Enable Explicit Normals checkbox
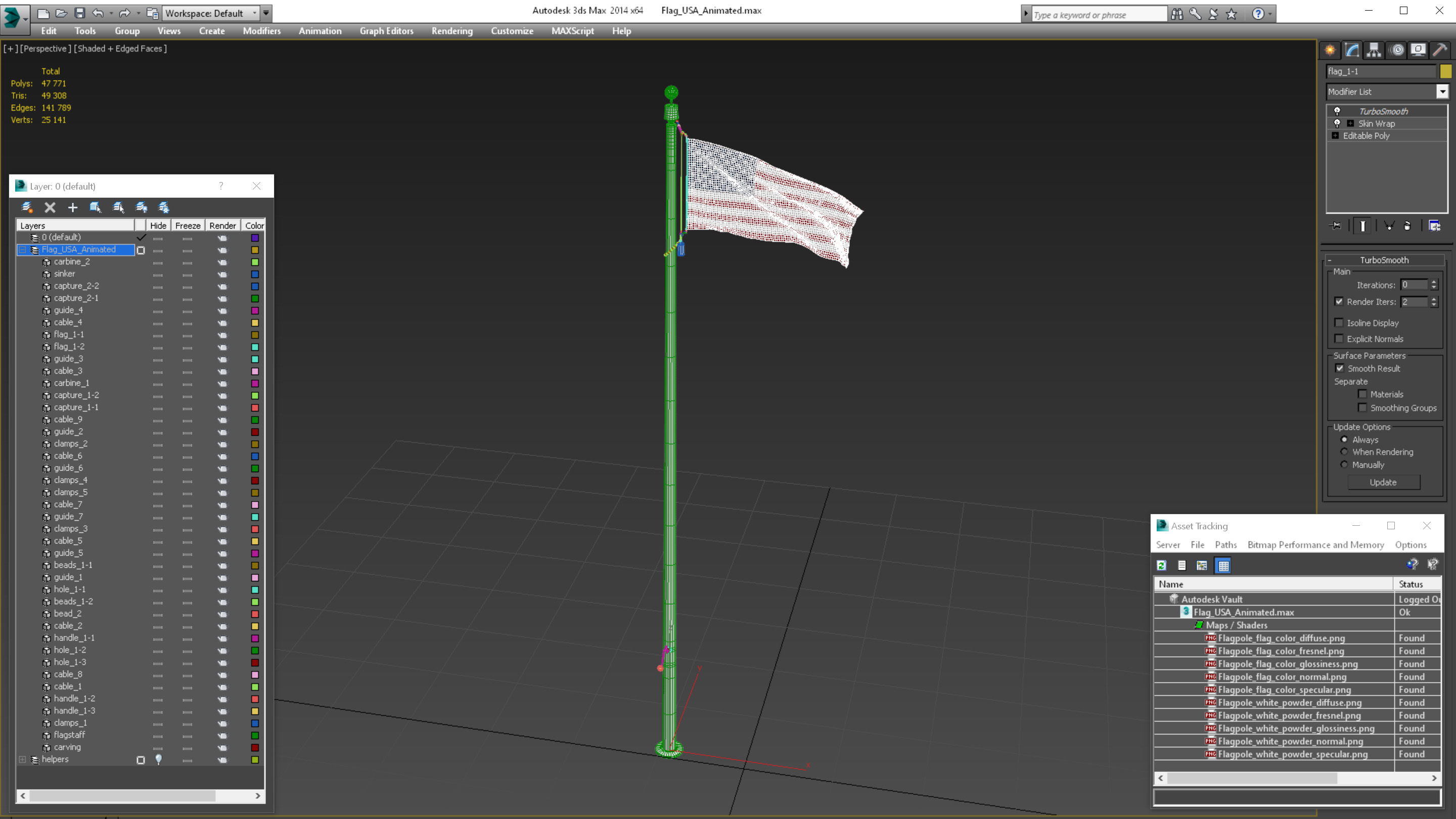The image size is (1456, 819). point(1339,339)
